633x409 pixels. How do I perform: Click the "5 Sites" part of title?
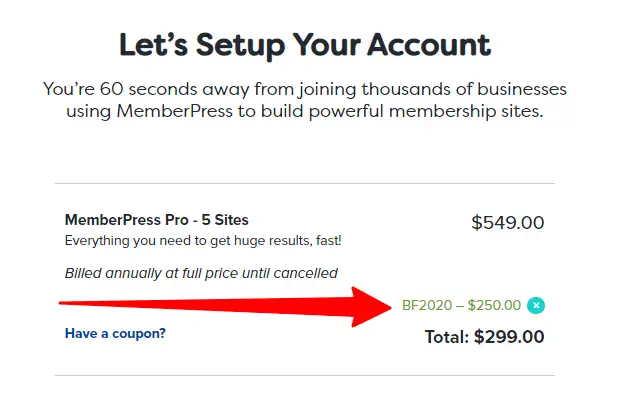click(x=225, y=220)
